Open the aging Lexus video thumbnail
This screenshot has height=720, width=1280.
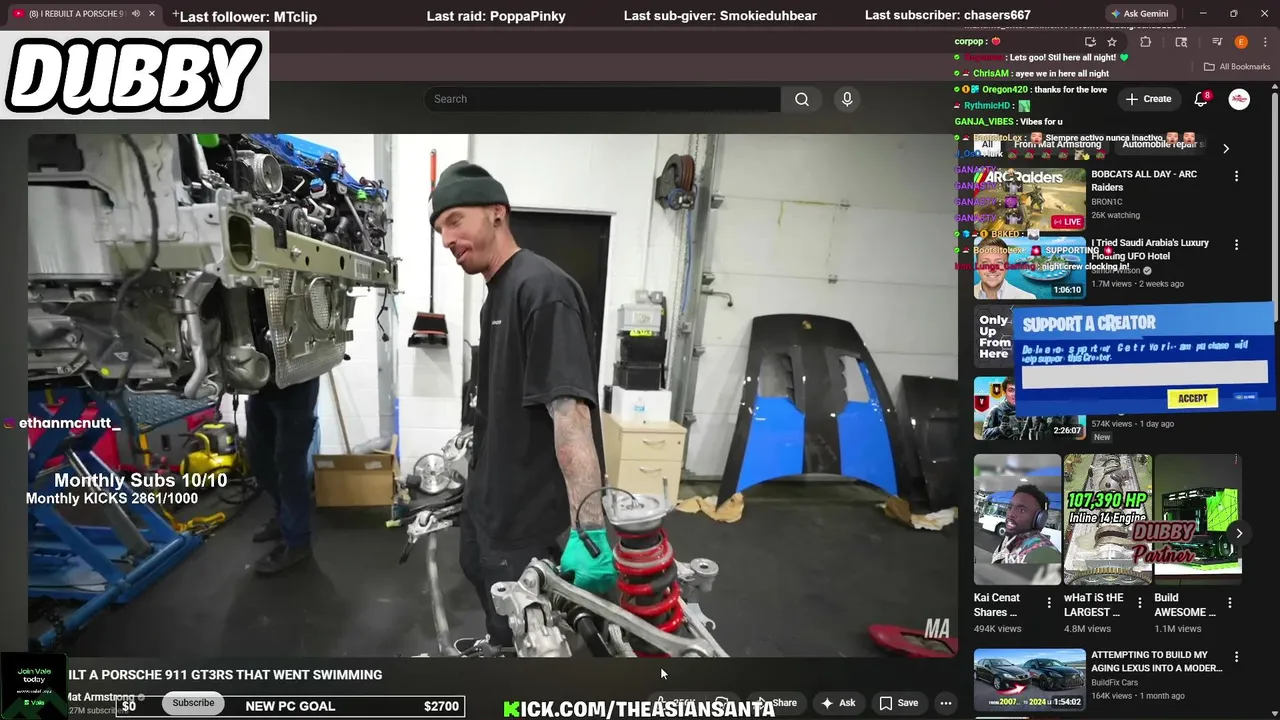(x=1029, y=679)
